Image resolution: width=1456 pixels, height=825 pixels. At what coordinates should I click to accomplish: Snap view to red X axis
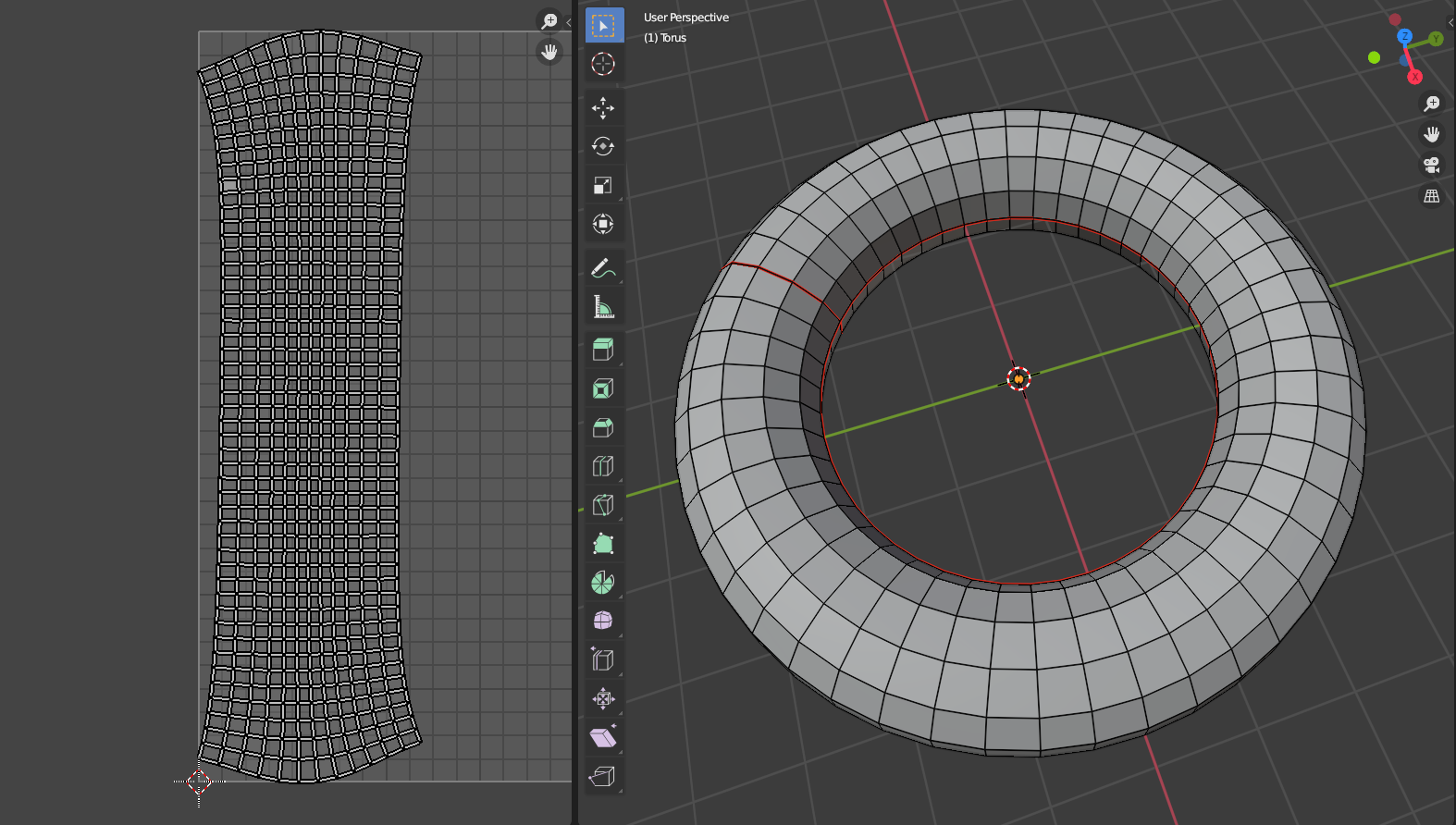click(x=1414, y=77)
